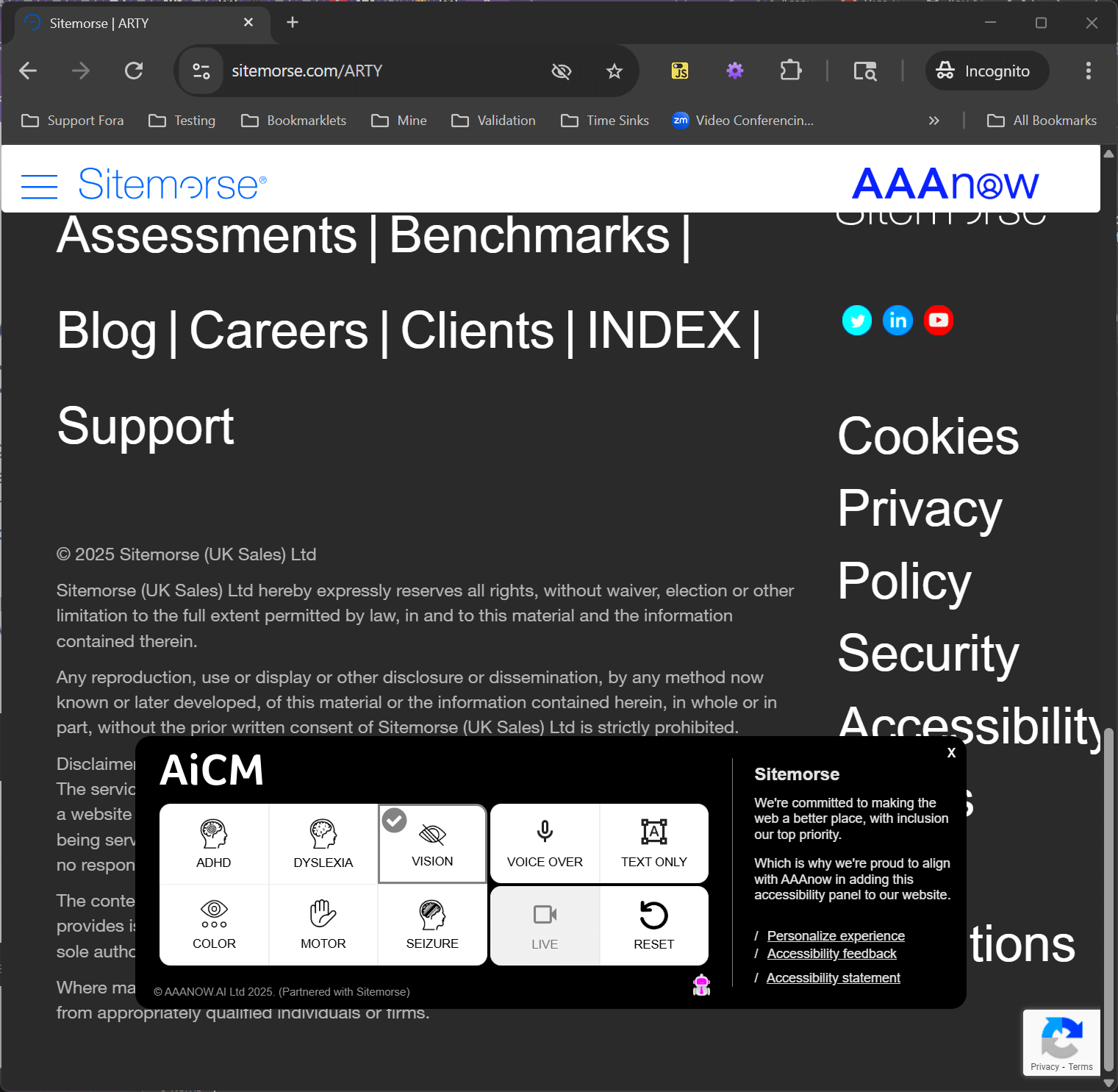The height and width of the screenshot is (1092, 1118).
Task: Open Testing bookmarks folder
Action: coord(182,121)
